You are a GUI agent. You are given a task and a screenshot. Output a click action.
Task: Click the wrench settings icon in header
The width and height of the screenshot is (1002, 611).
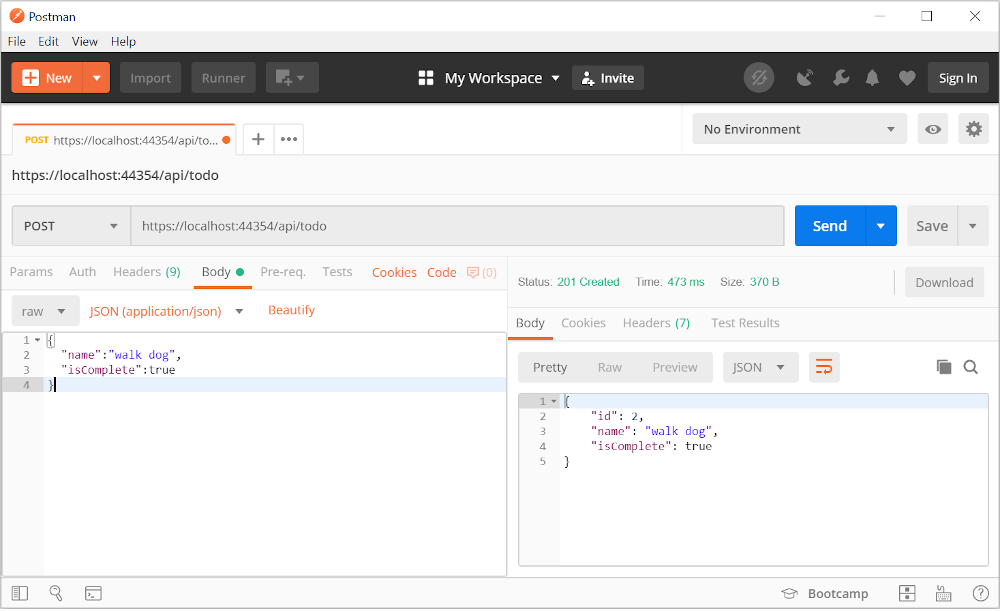click(840, 77)
